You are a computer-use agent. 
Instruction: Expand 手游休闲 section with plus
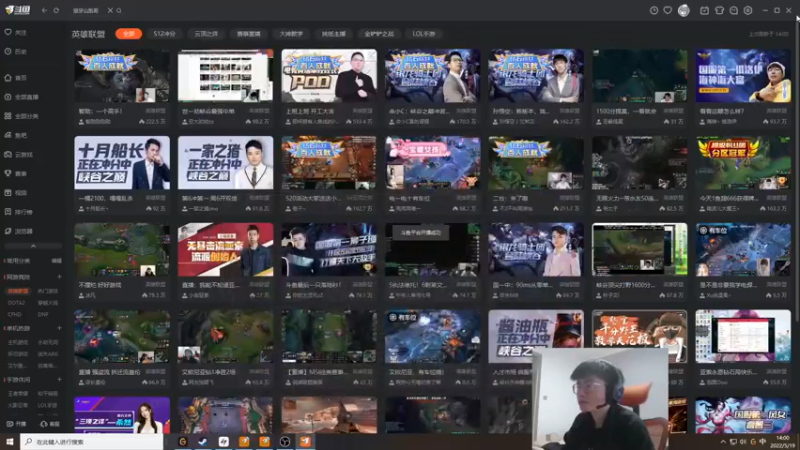[x=59, y=380]
